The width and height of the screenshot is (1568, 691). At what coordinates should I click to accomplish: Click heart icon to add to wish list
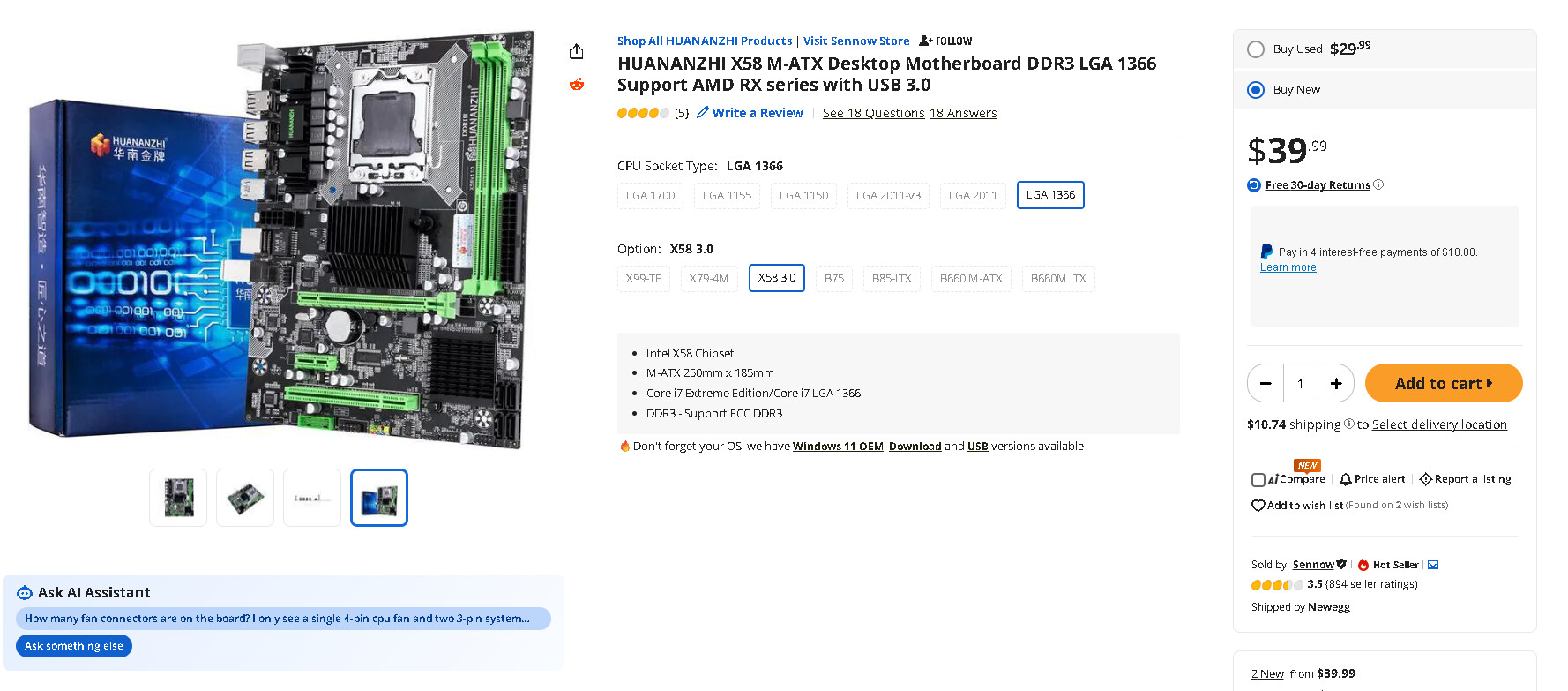click(x=1258, y=506)
